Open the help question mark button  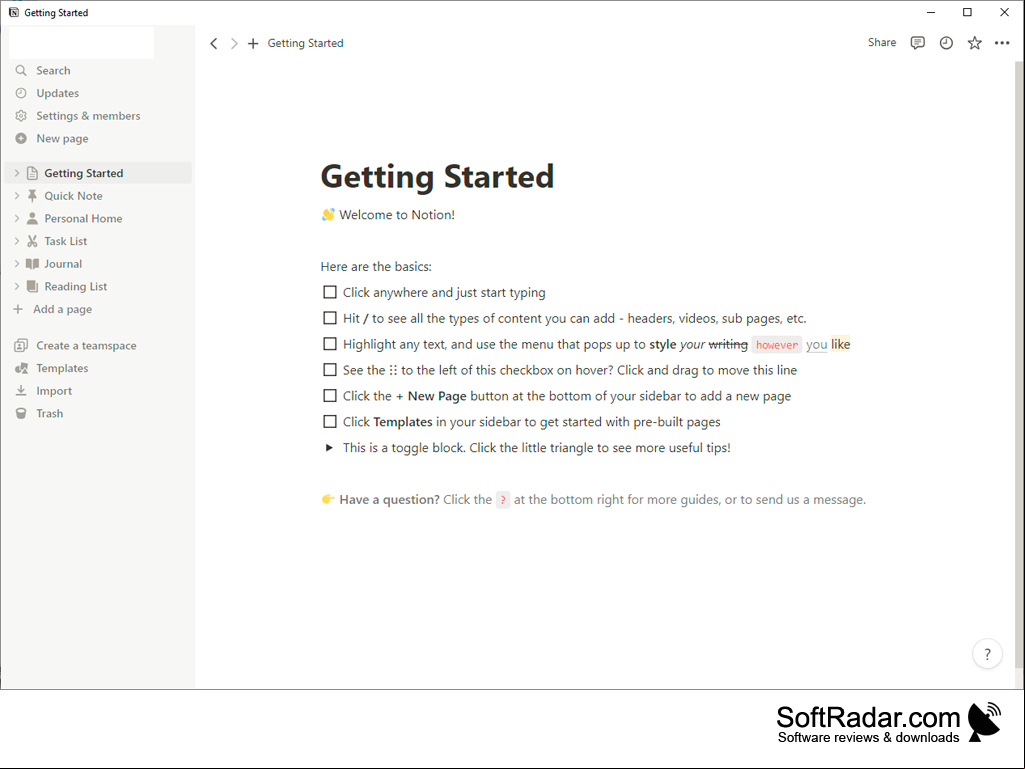pos(987,654)
